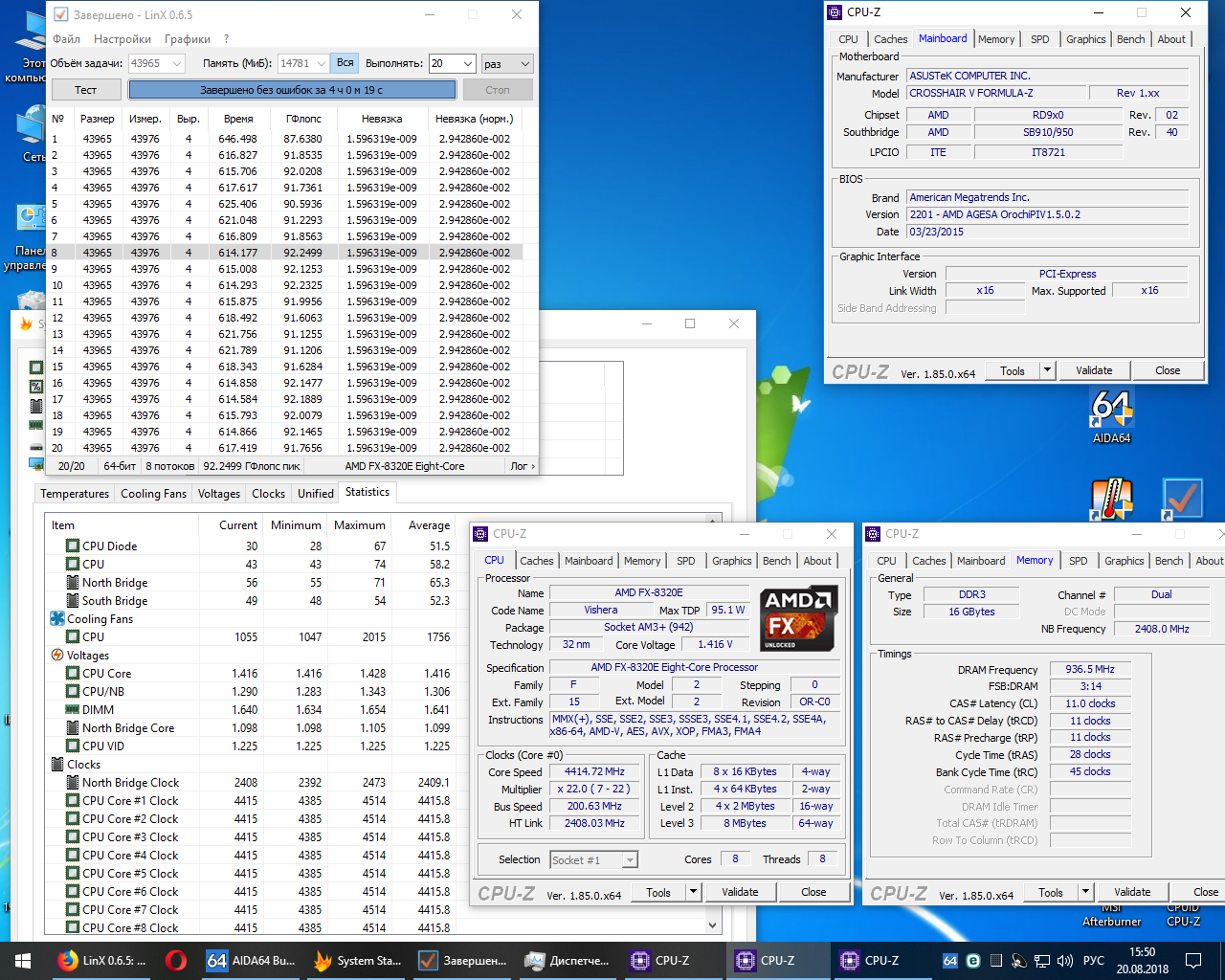Click '92.2499 ГФлопс пик' in LinX status bar

(x=252, y=466)
